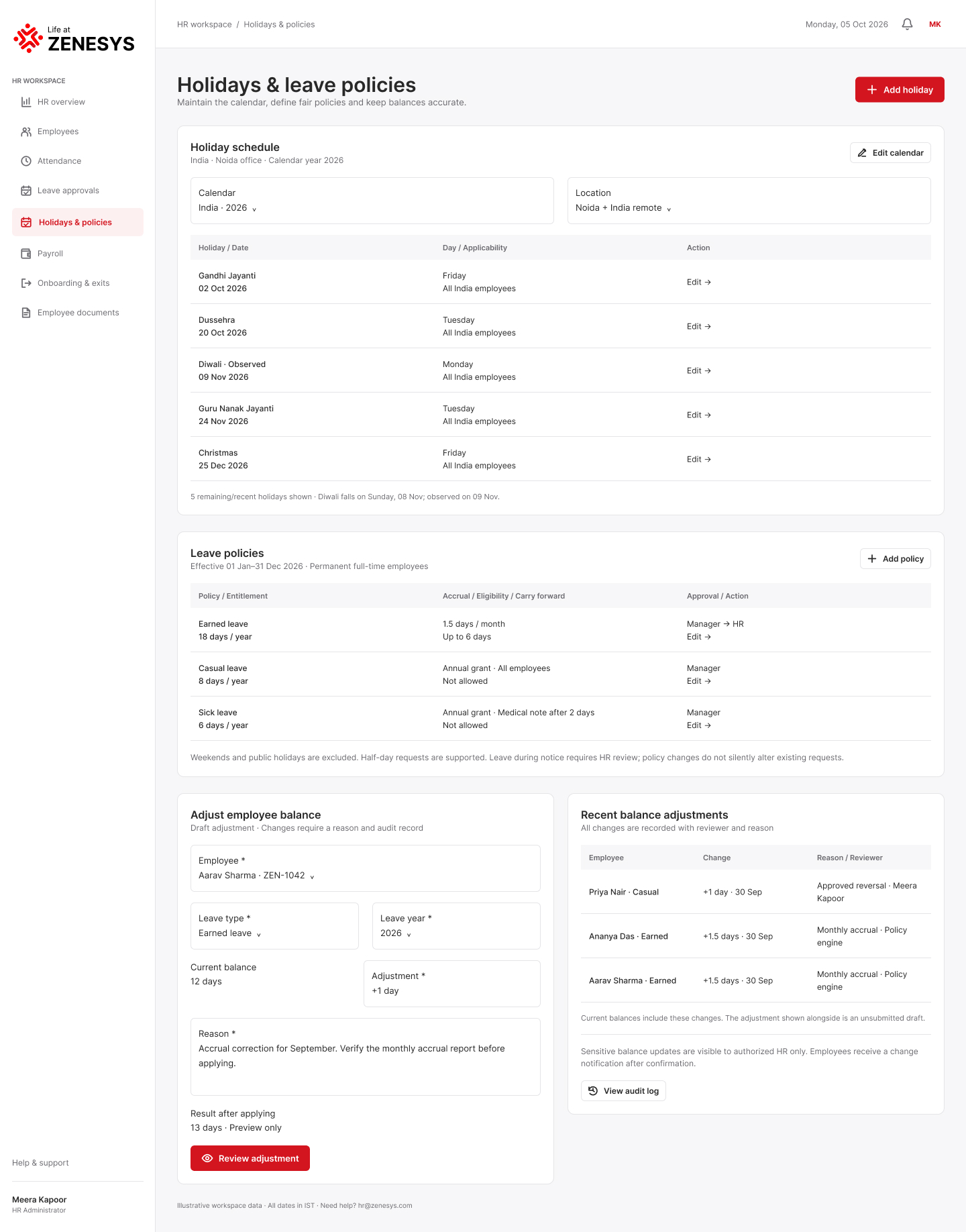Click the Employees people icon

pos(26,132)
